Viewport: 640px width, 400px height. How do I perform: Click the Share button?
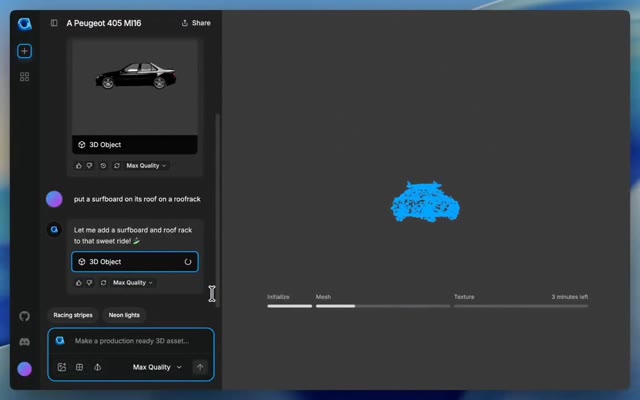click(196, 23)
